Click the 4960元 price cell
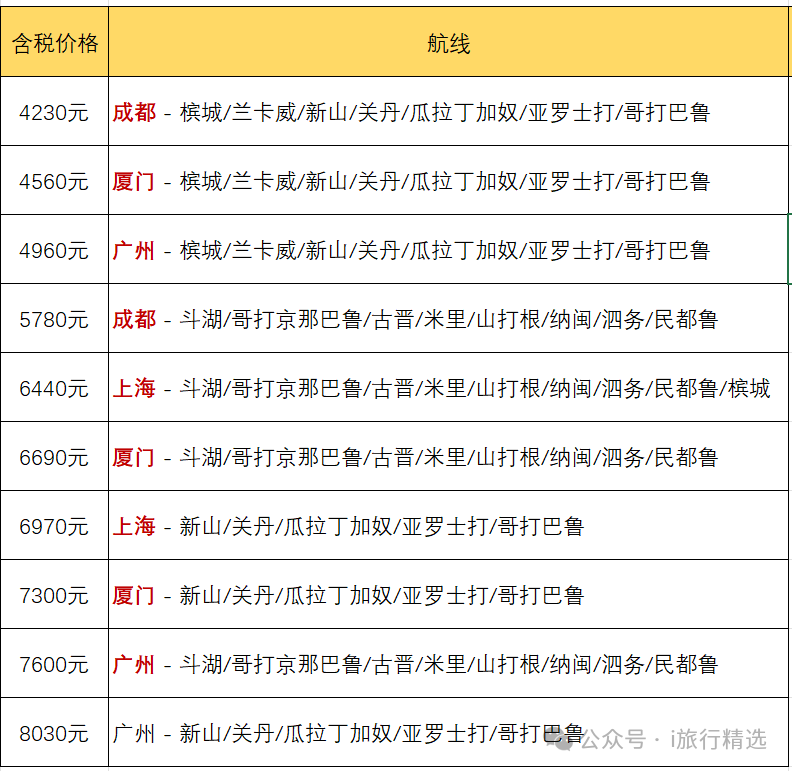The image size is (792, 771). tap(55, 250)
